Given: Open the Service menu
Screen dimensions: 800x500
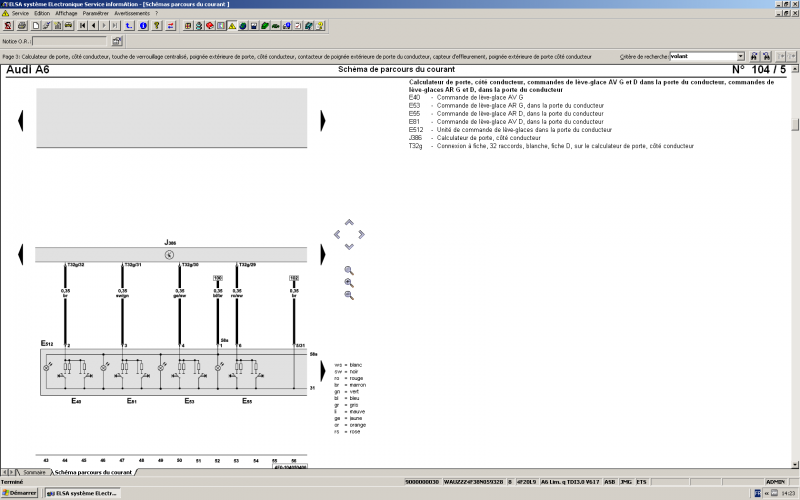Looking at the screenshot, I should pyautogui.click(x=20, y=13).
